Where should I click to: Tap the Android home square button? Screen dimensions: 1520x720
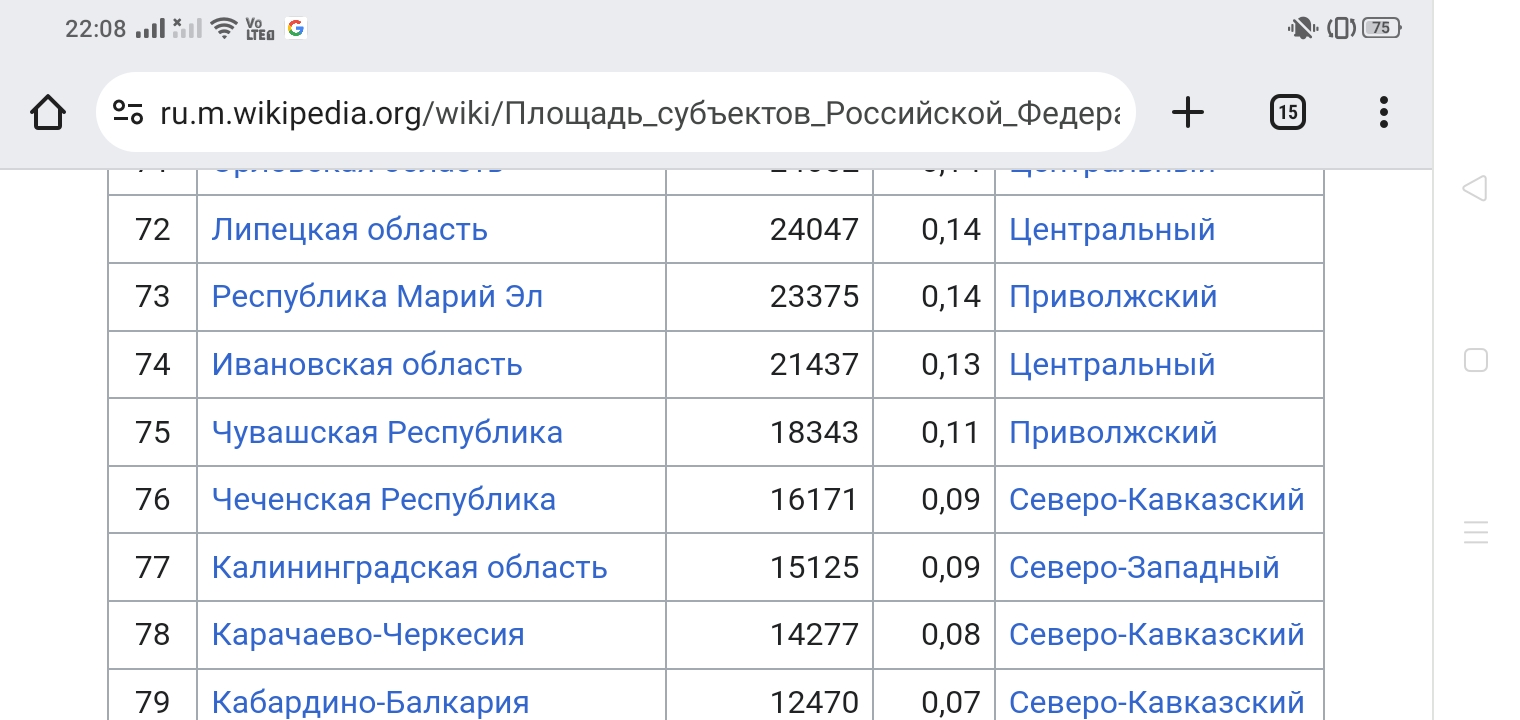[1476, 360]
